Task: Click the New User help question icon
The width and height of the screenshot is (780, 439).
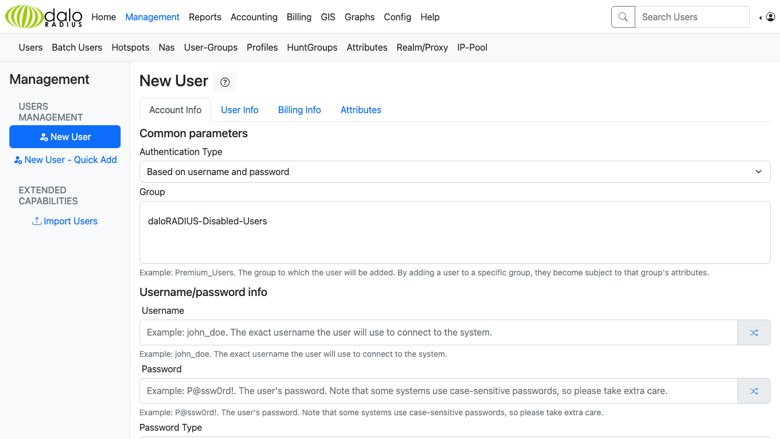Action: tap(225, 82)
